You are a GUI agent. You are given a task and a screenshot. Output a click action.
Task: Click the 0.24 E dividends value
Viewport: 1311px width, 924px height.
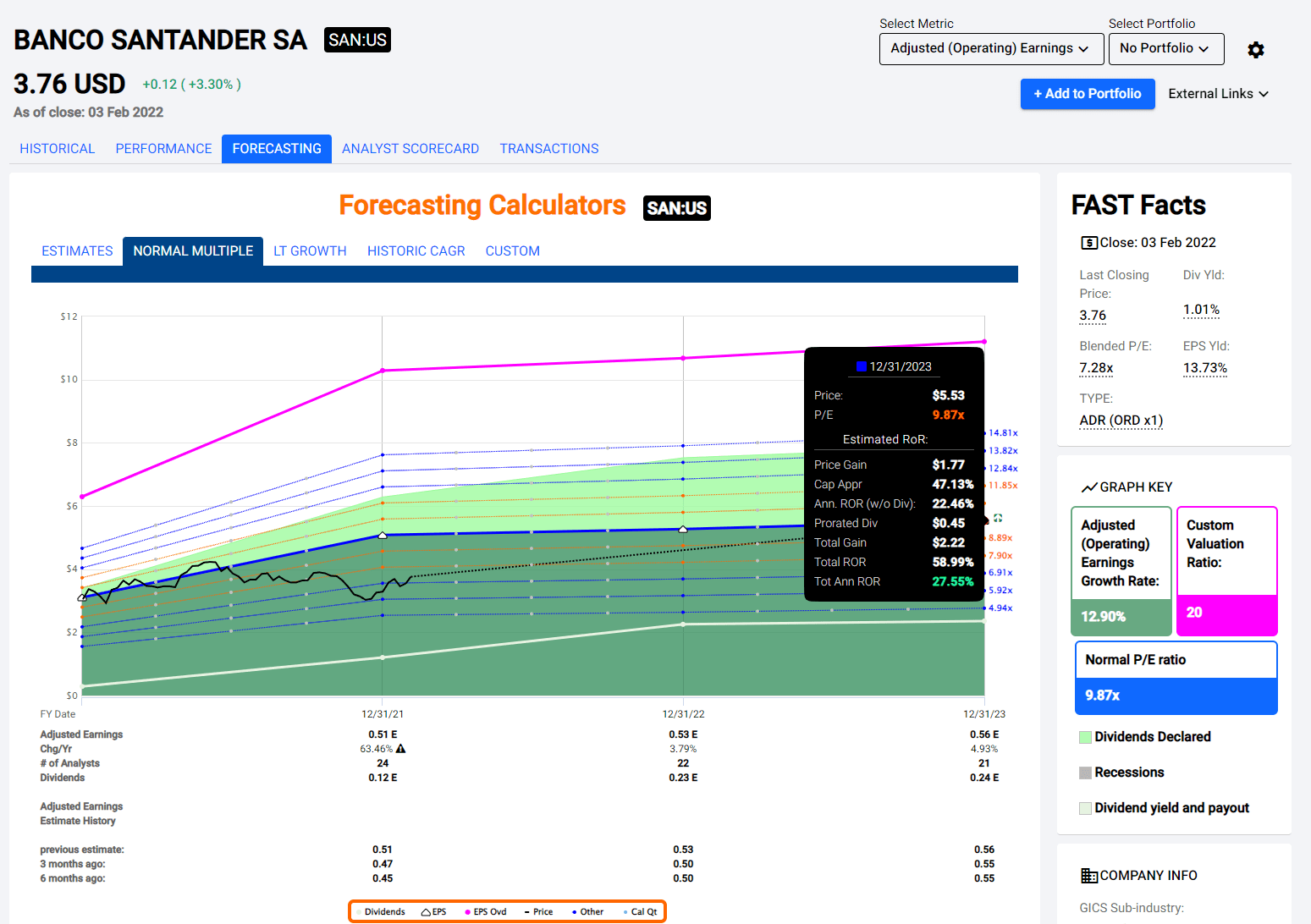[x=984, y=778]
